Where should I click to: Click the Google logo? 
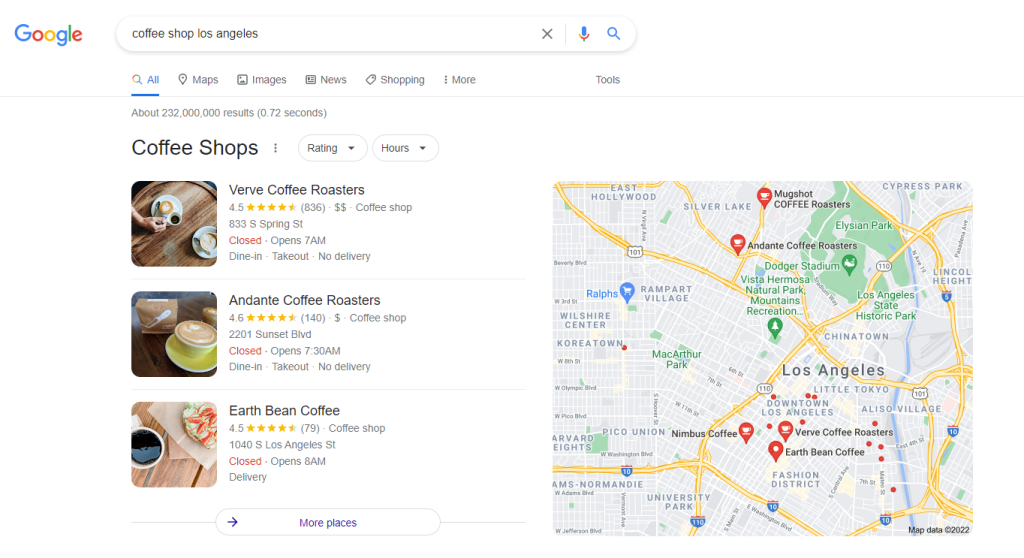coord(48,34)
